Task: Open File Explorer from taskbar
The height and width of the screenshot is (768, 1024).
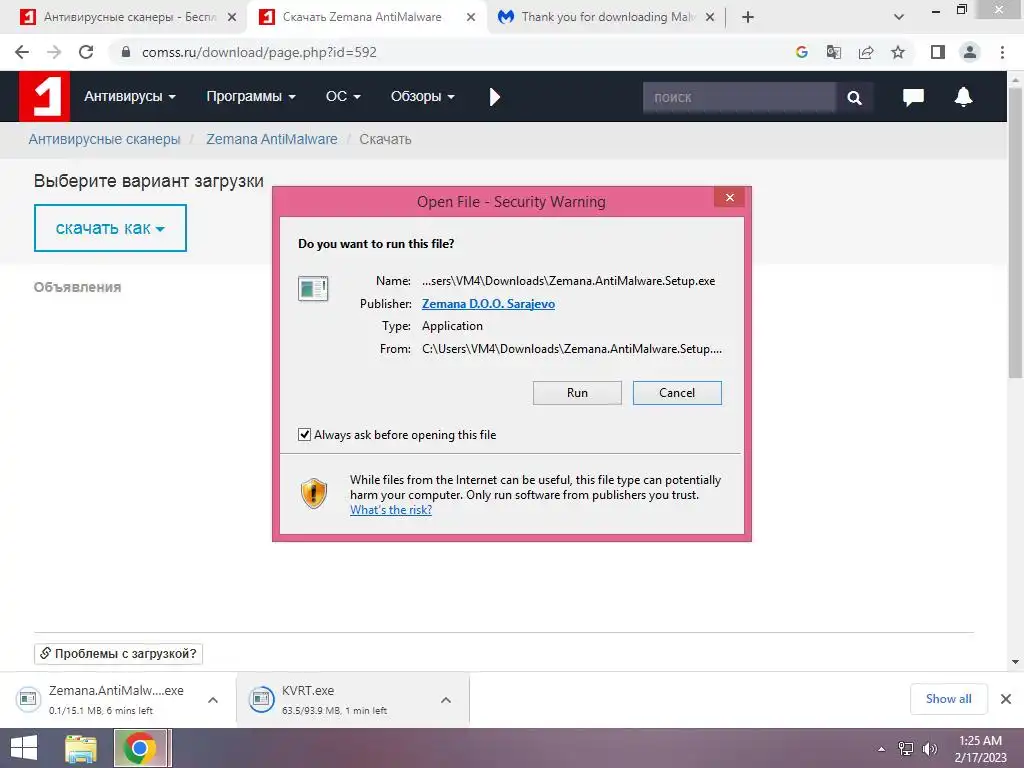Action: (x=81, y=748)
